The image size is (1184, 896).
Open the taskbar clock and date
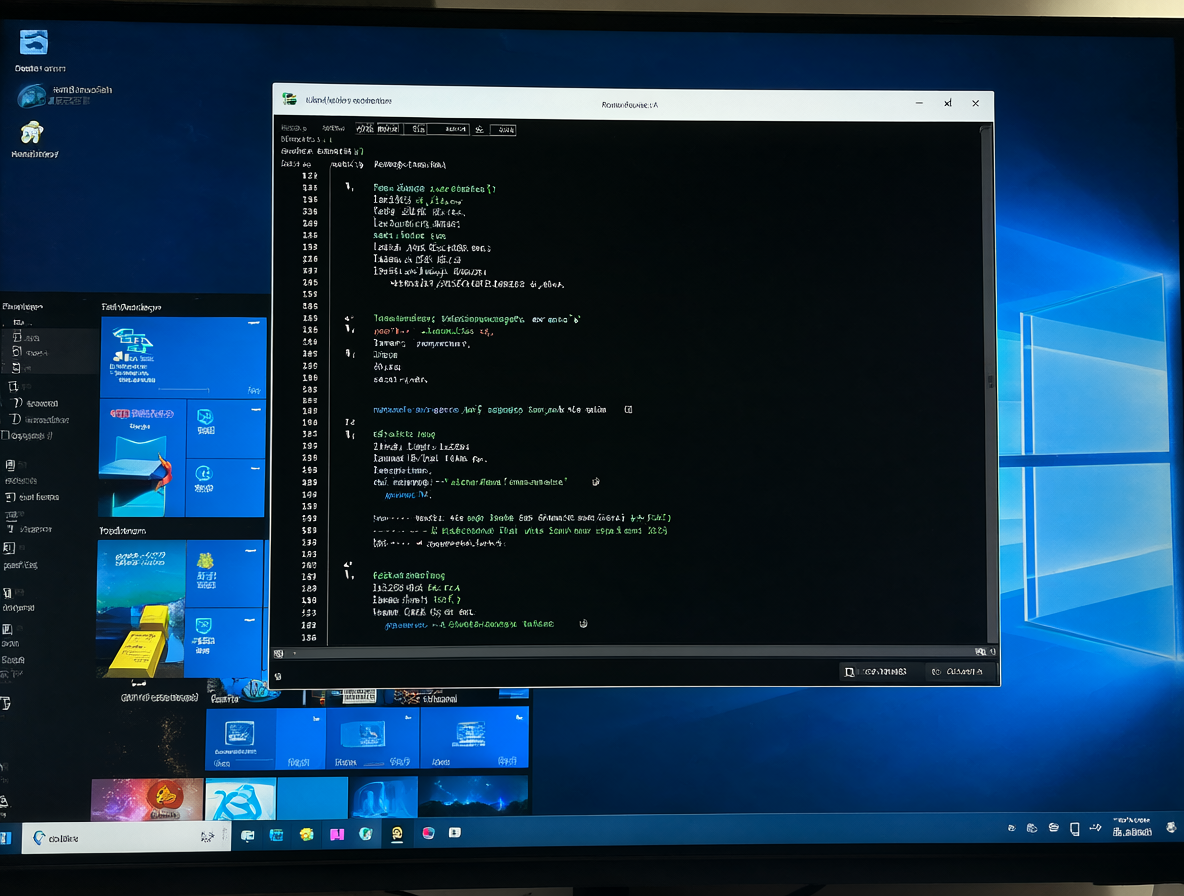point(1132,827)
